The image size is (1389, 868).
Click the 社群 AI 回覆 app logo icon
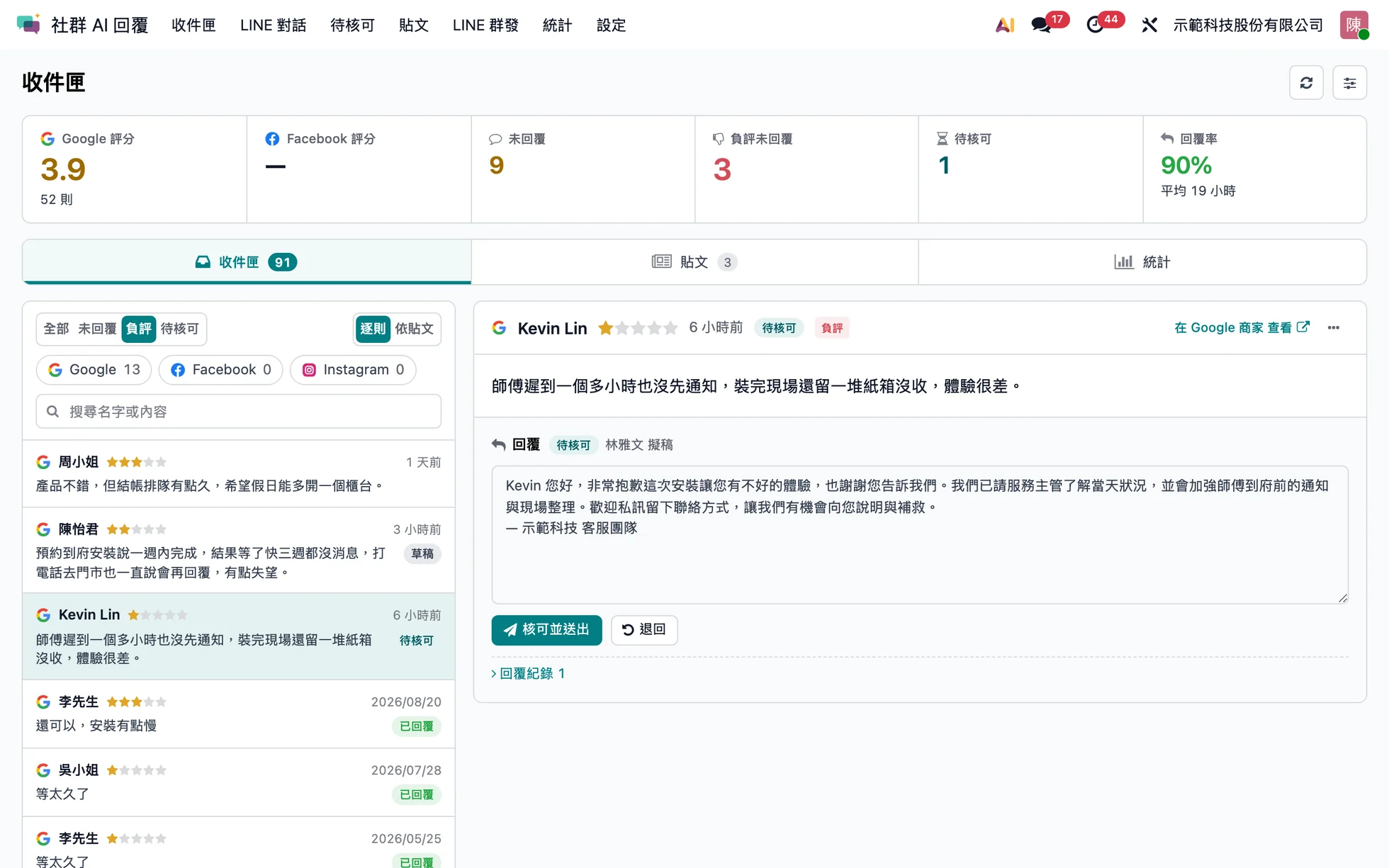click(28, 25)
